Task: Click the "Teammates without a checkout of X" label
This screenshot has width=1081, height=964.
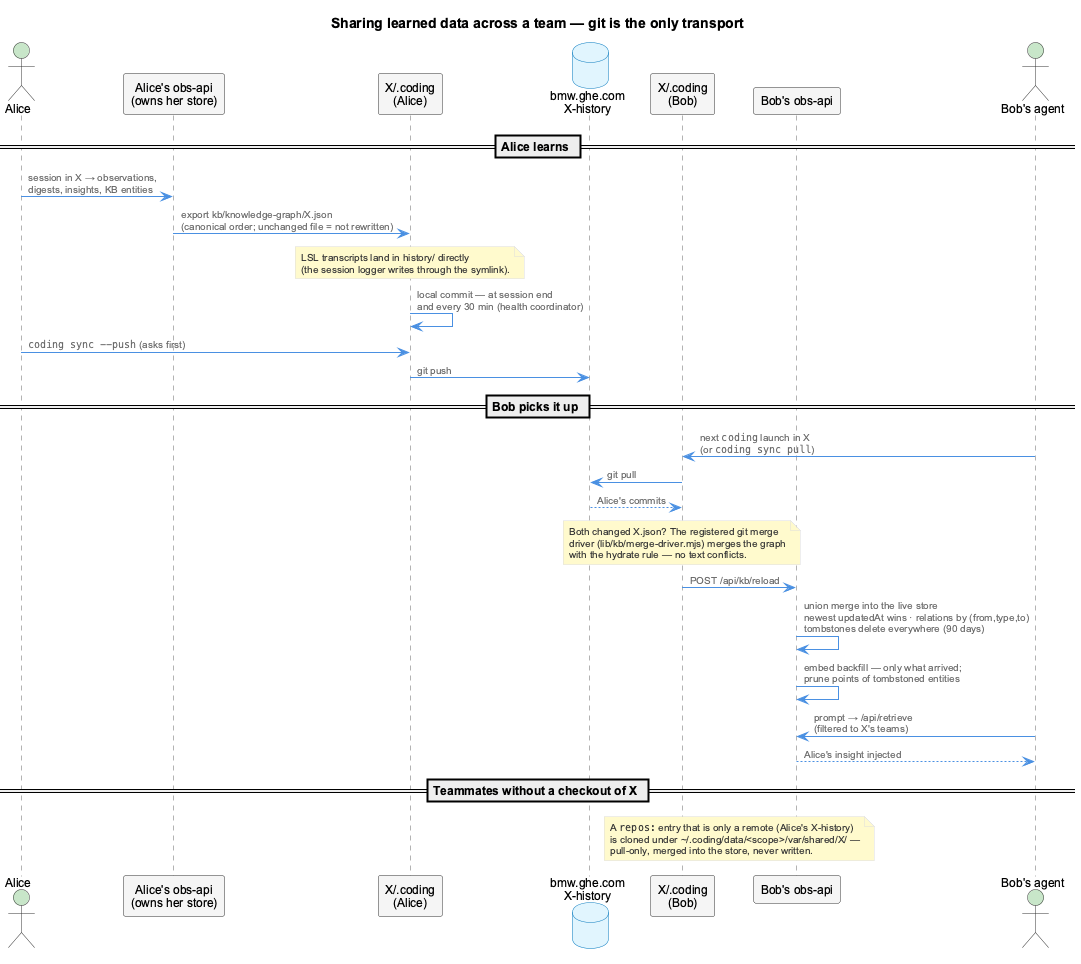Action: (x=538, y=790)
